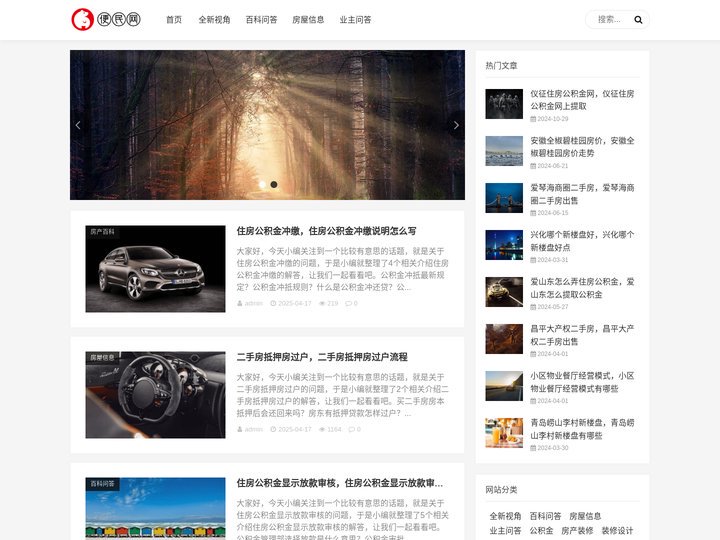Select 公积金 category link
Image resolution: width=720 pixels, height=540 pixels.
(541, 531)
